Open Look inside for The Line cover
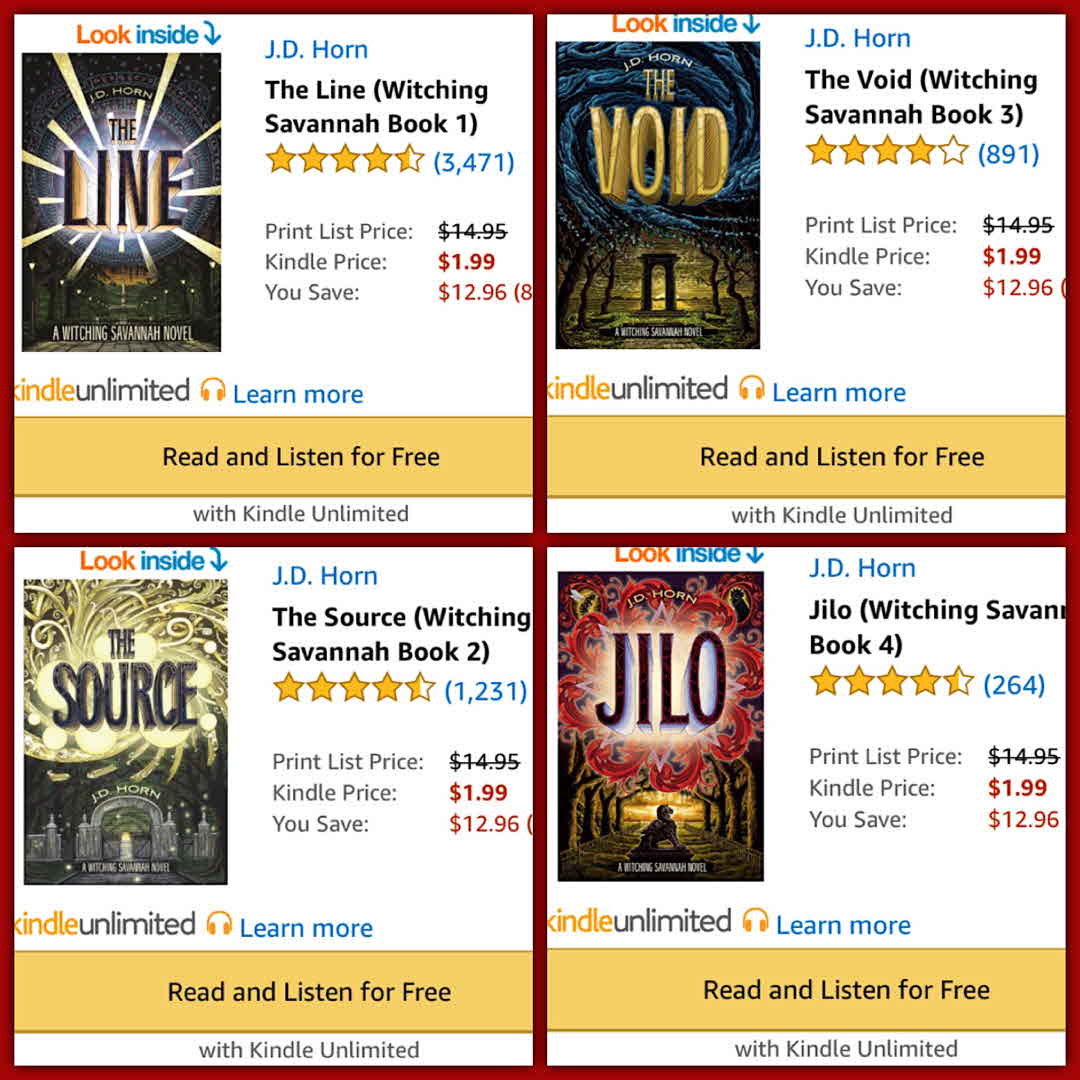Viewport: 1080px width, 1080px height. pos(148,34)
